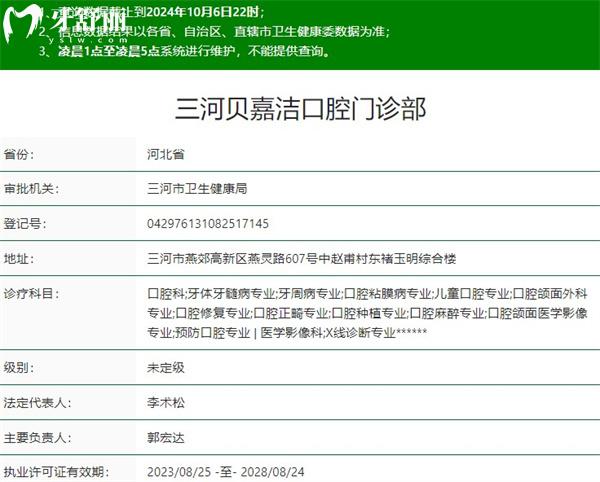600x482 pixels.
Task: Click the 级别 label
Action: pyautogui.click(x=18, y=368)
